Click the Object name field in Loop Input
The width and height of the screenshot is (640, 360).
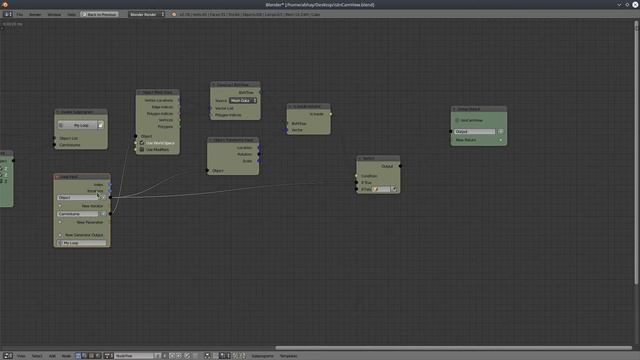point(78,198)
